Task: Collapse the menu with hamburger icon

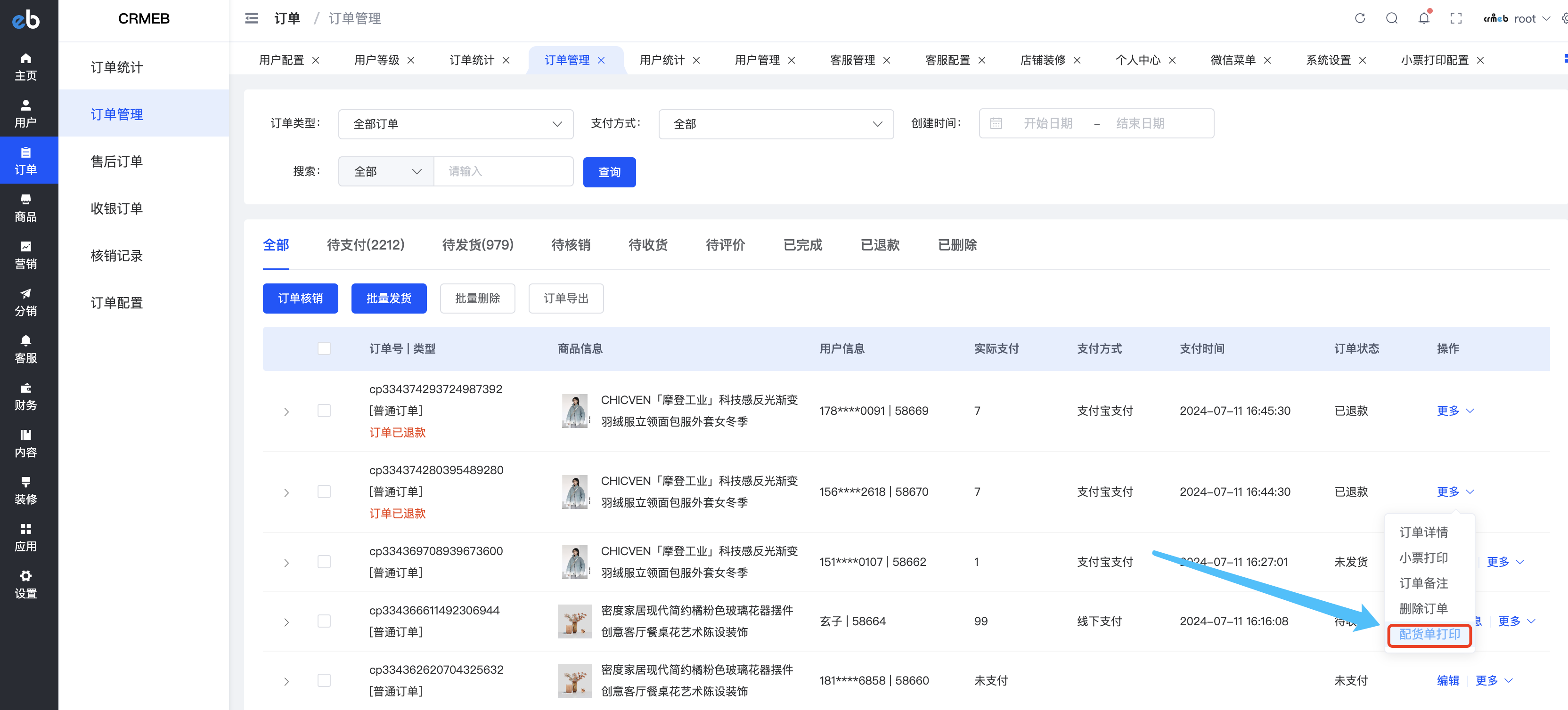Action: coord(252,18)
